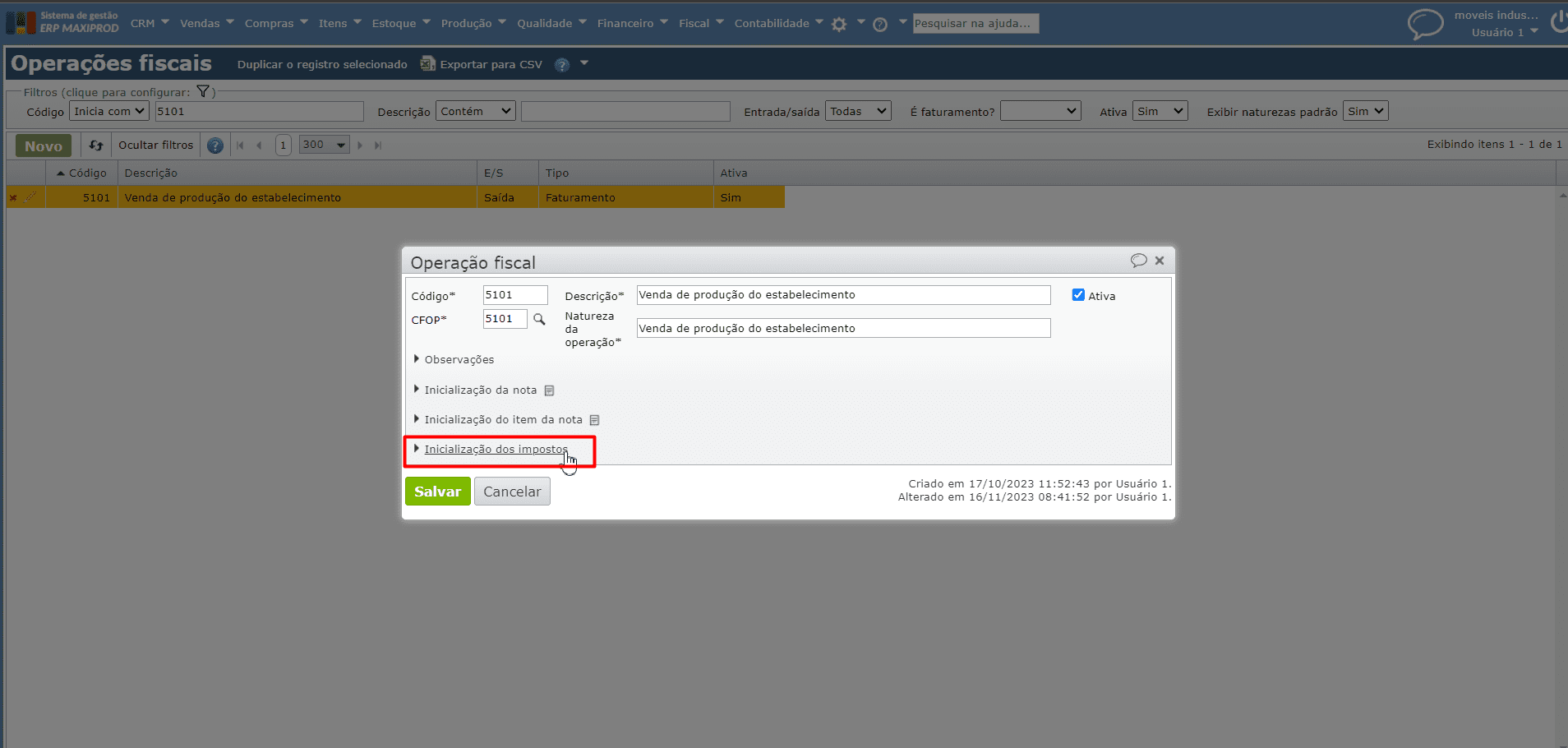Screen dimensions: 1568x748
Task: Open the dropdown arrow next to the toolbar help icon
Action: [x=584, y=63]
